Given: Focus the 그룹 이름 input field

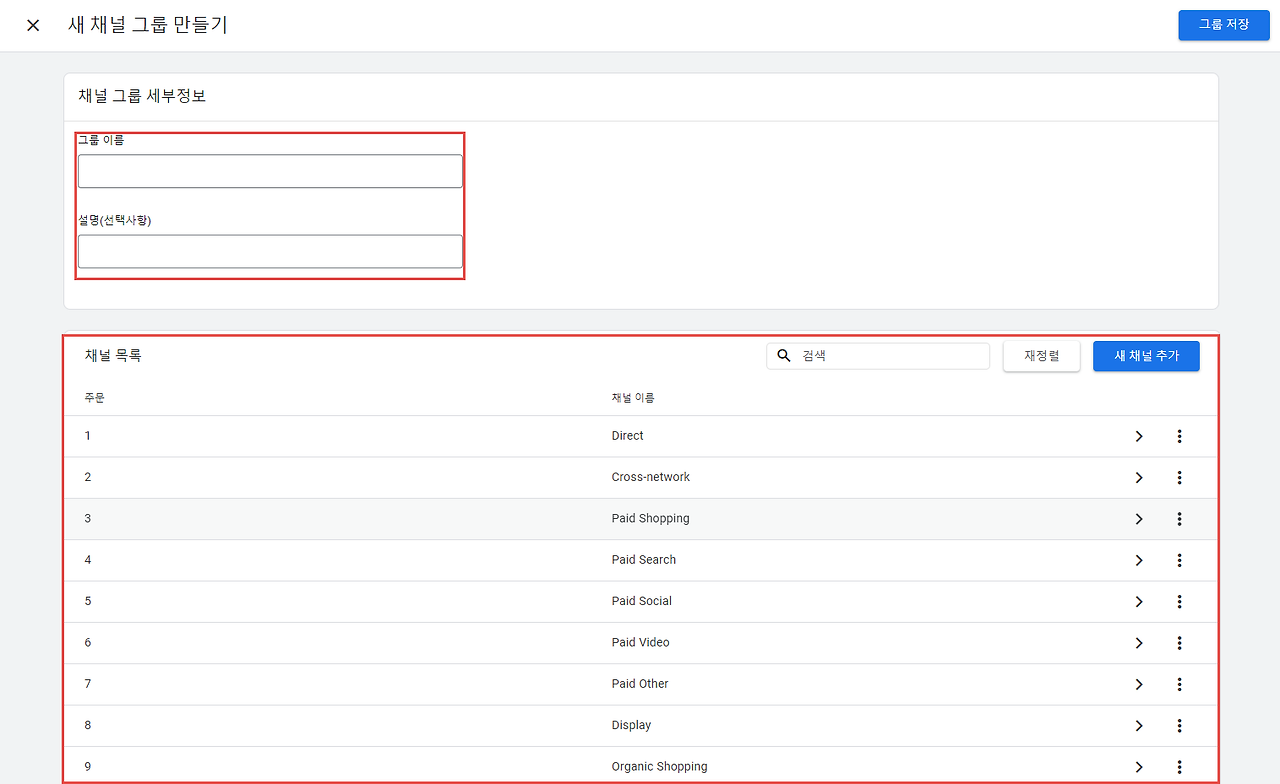Looking at the screenshot, I should point(270,171).
